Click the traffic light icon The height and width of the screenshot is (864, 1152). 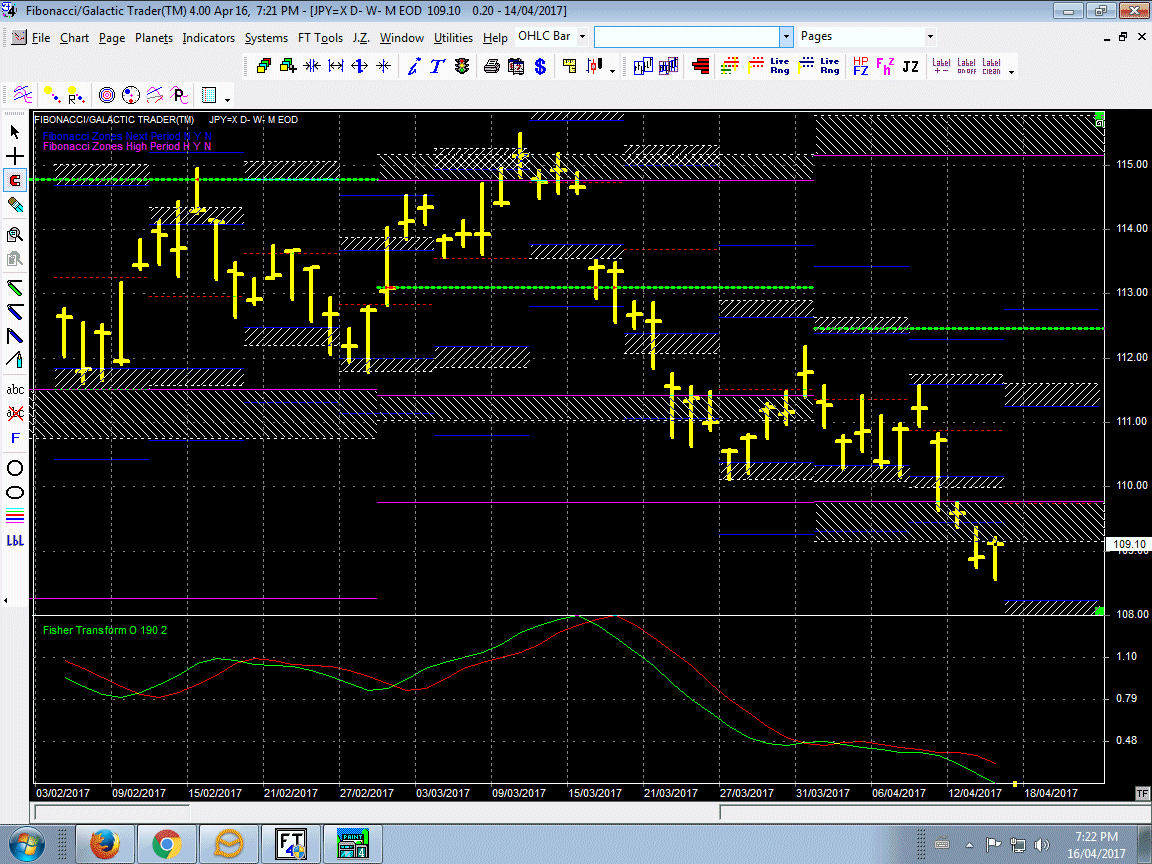coord(462,67)
